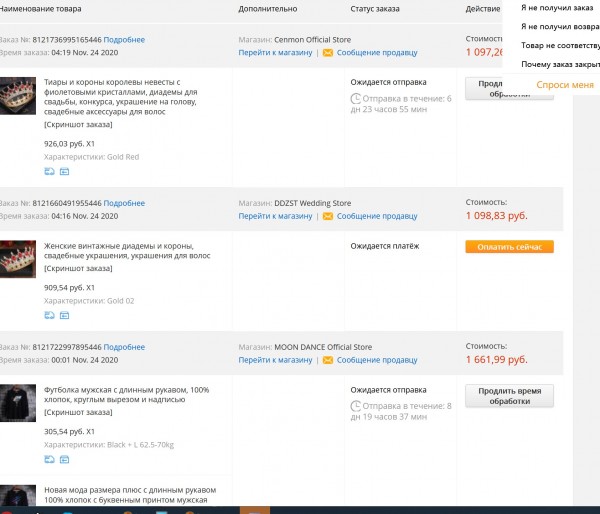Click the first delivery icon under Gold Red item
The height and width of the screenshot is (514, 600).
[x=49, y=171]
